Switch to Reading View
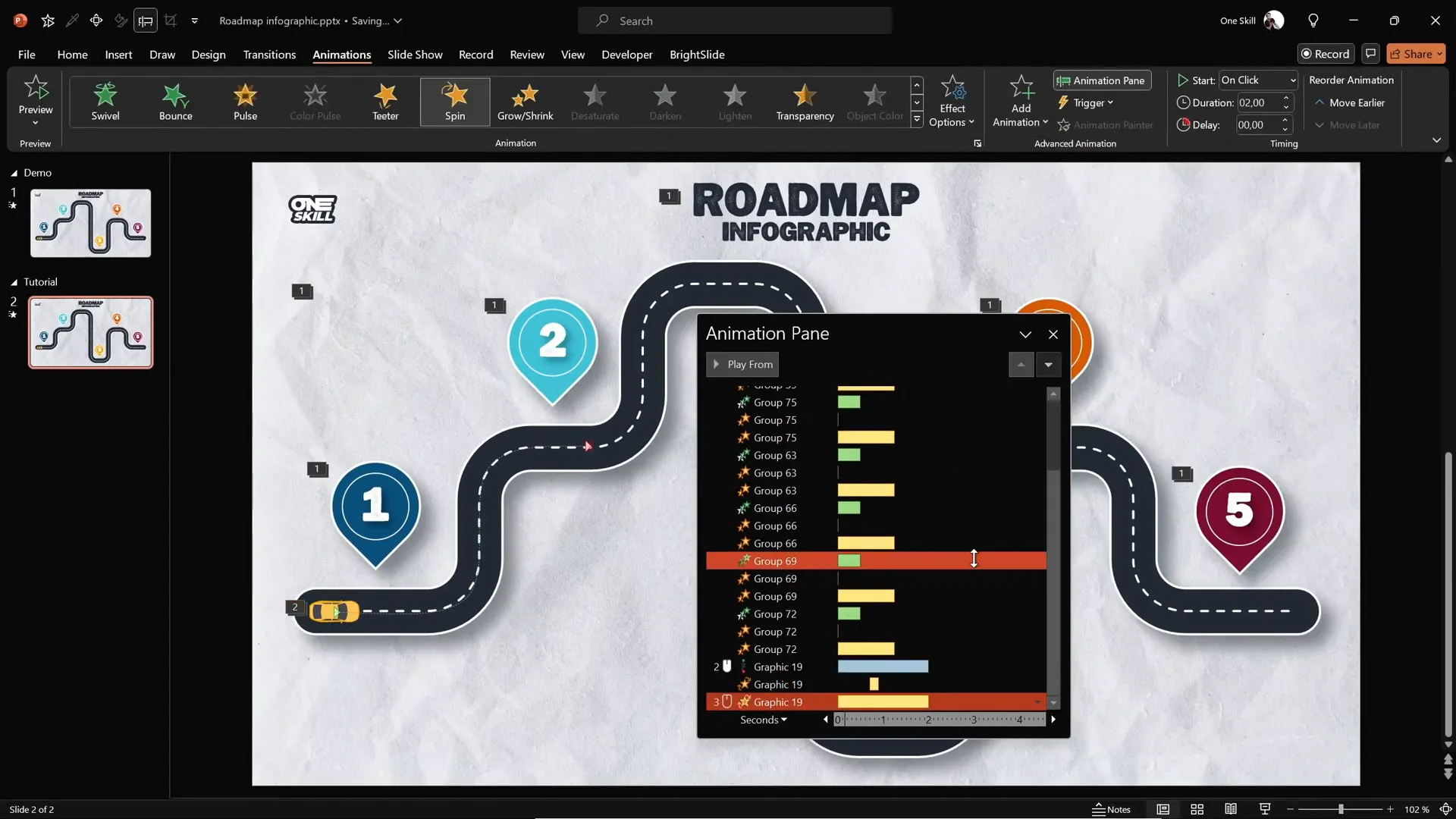Image resolution: width=1456 pixels, height=819 pixels. 1231,809
